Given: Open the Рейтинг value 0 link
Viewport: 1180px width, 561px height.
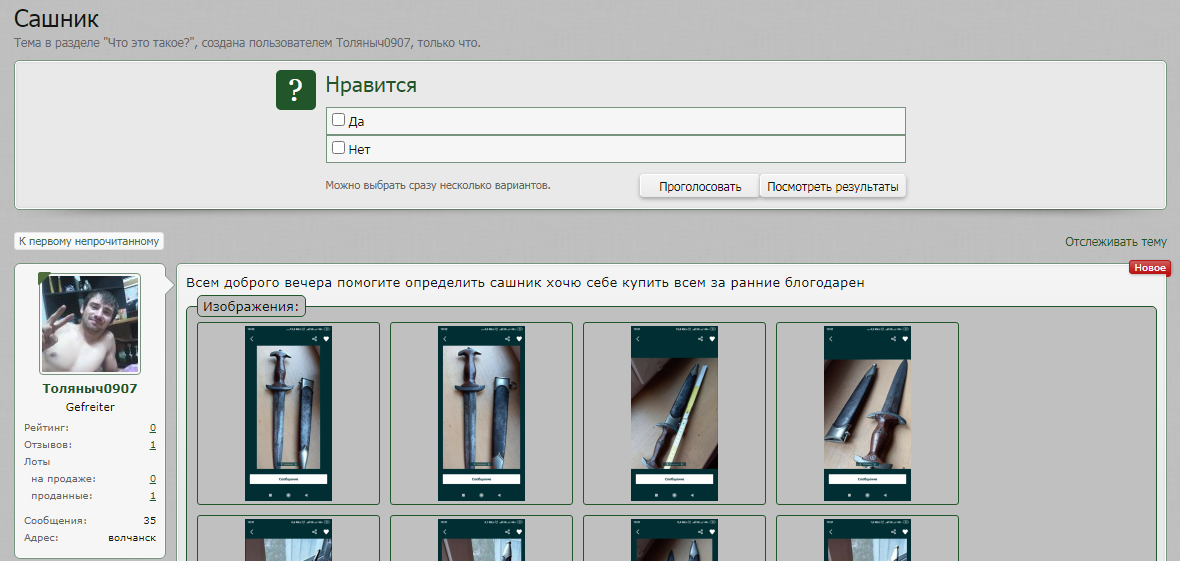Looking at the screenshot, I should 153,428.
